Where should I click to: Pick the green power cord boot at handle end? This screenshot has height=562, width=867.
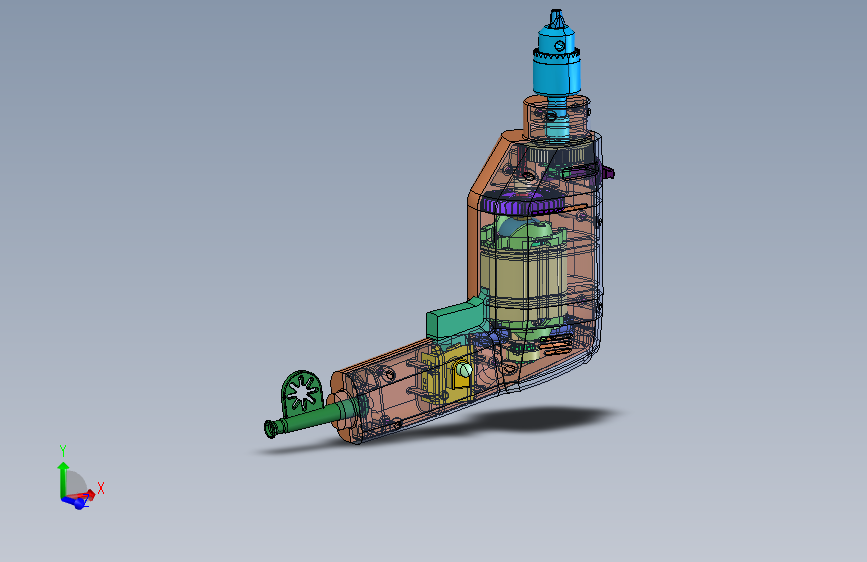(313, 420)
